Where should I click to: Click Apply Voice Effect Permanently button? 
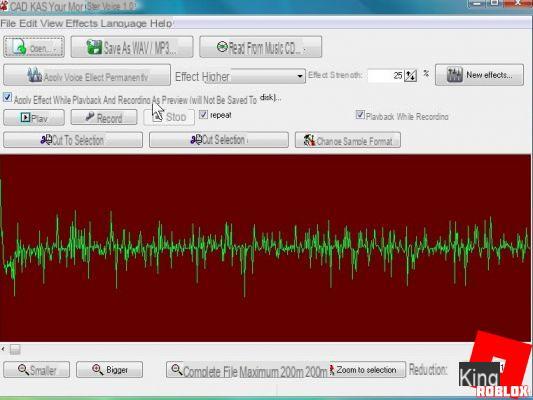point(87,75)
